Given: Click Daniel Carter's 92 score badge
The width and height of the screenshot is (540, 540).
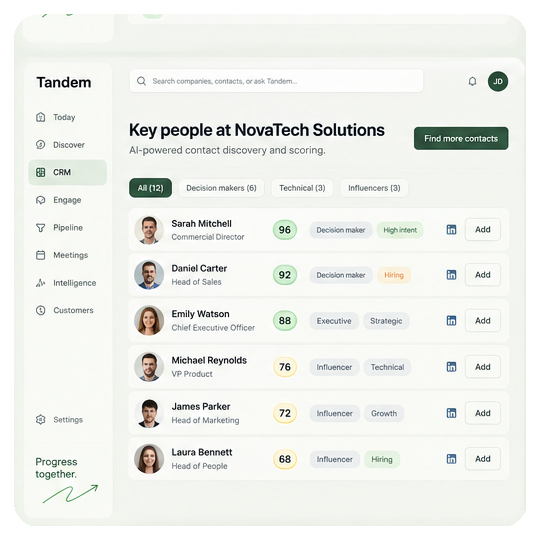Looking at the screenshot, I should (x=285, y=275).
